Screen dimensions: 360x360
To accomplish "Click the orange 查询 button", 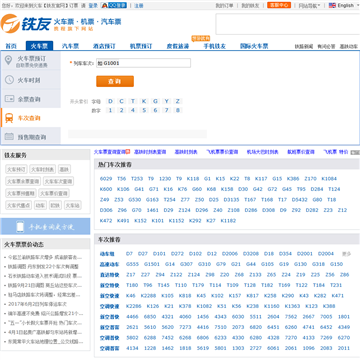I will click(x=115, y=81).
